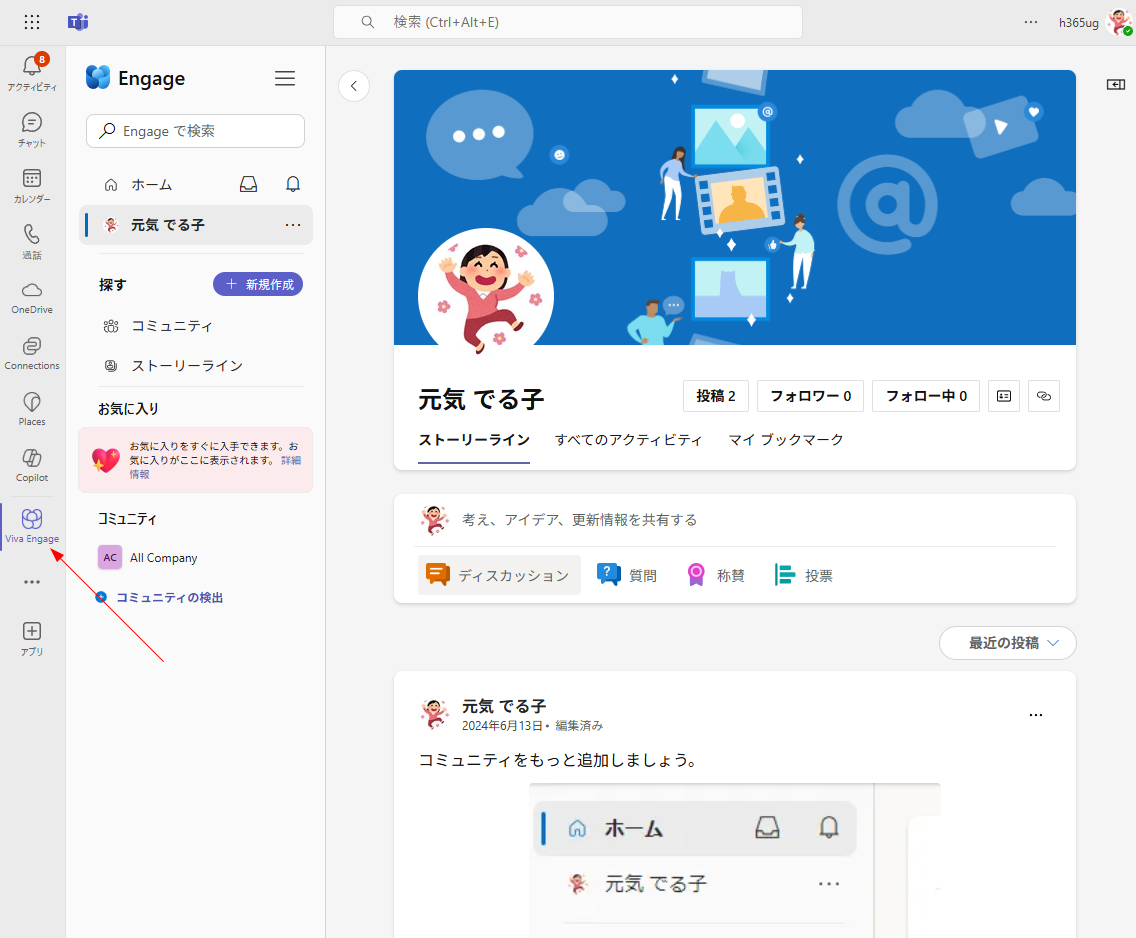Viewport: 1136px width, 938px height.
Task: Open Activity notifications in Teams rail
Action: pos(32,72)
